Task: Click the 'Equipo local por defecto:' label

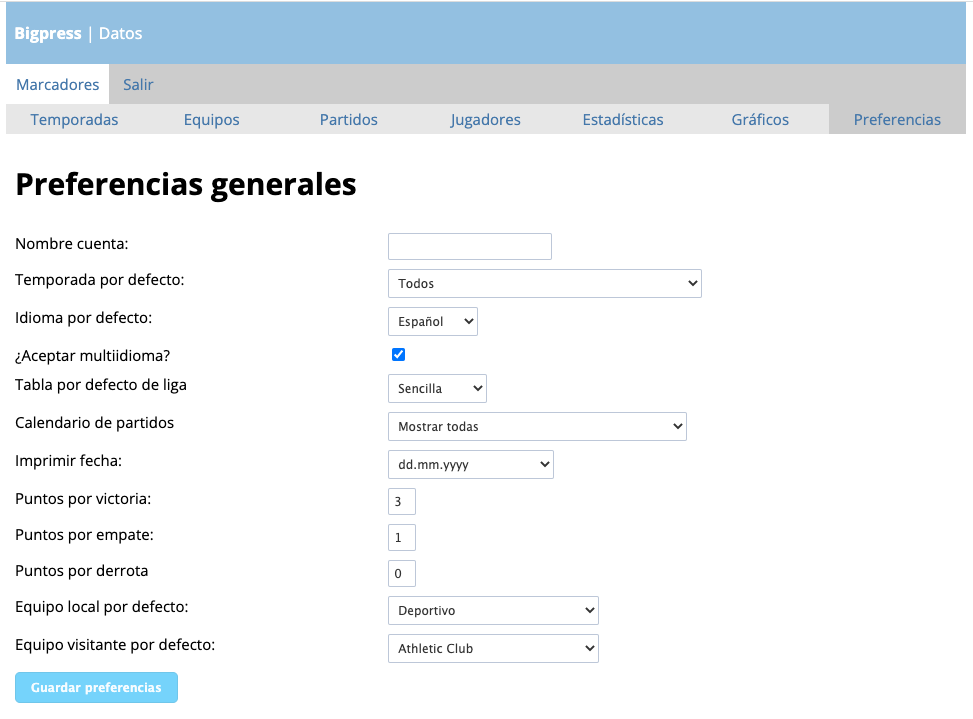Action: (102, 607)
